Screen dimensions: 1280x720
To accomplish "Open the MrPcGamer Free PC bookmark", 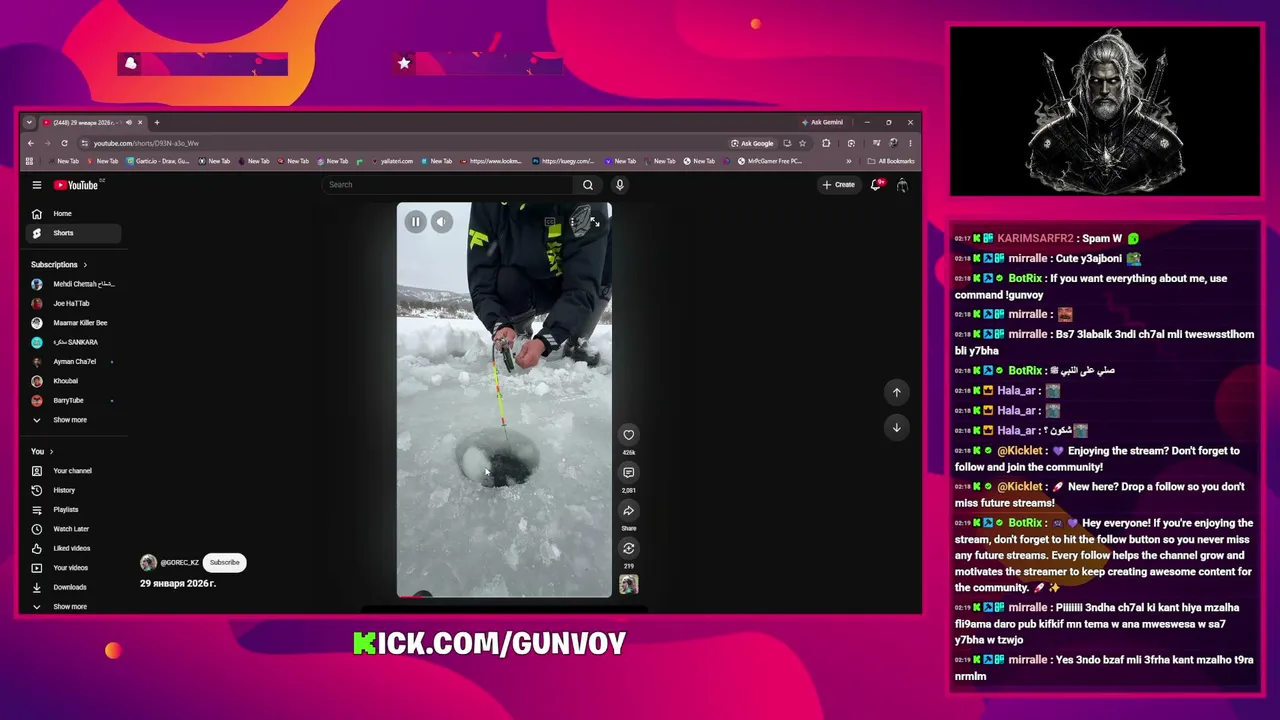I will point(770,161).
